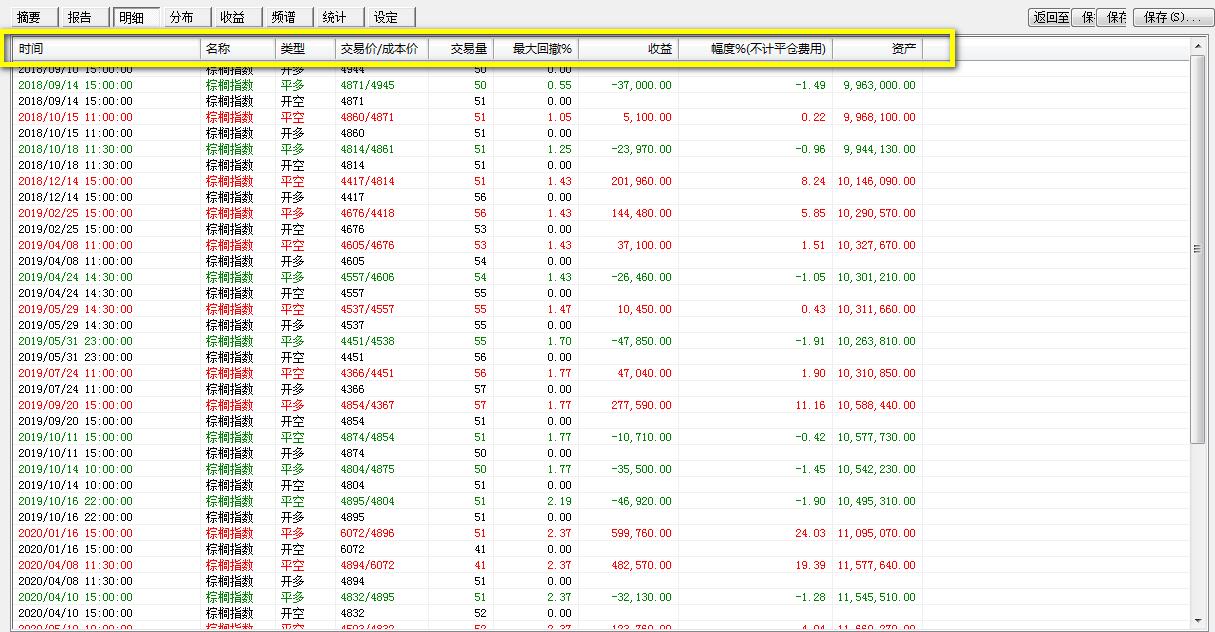
Task: Click the 资产 column header
Action: pyautogui.click(x=877, y=49)
